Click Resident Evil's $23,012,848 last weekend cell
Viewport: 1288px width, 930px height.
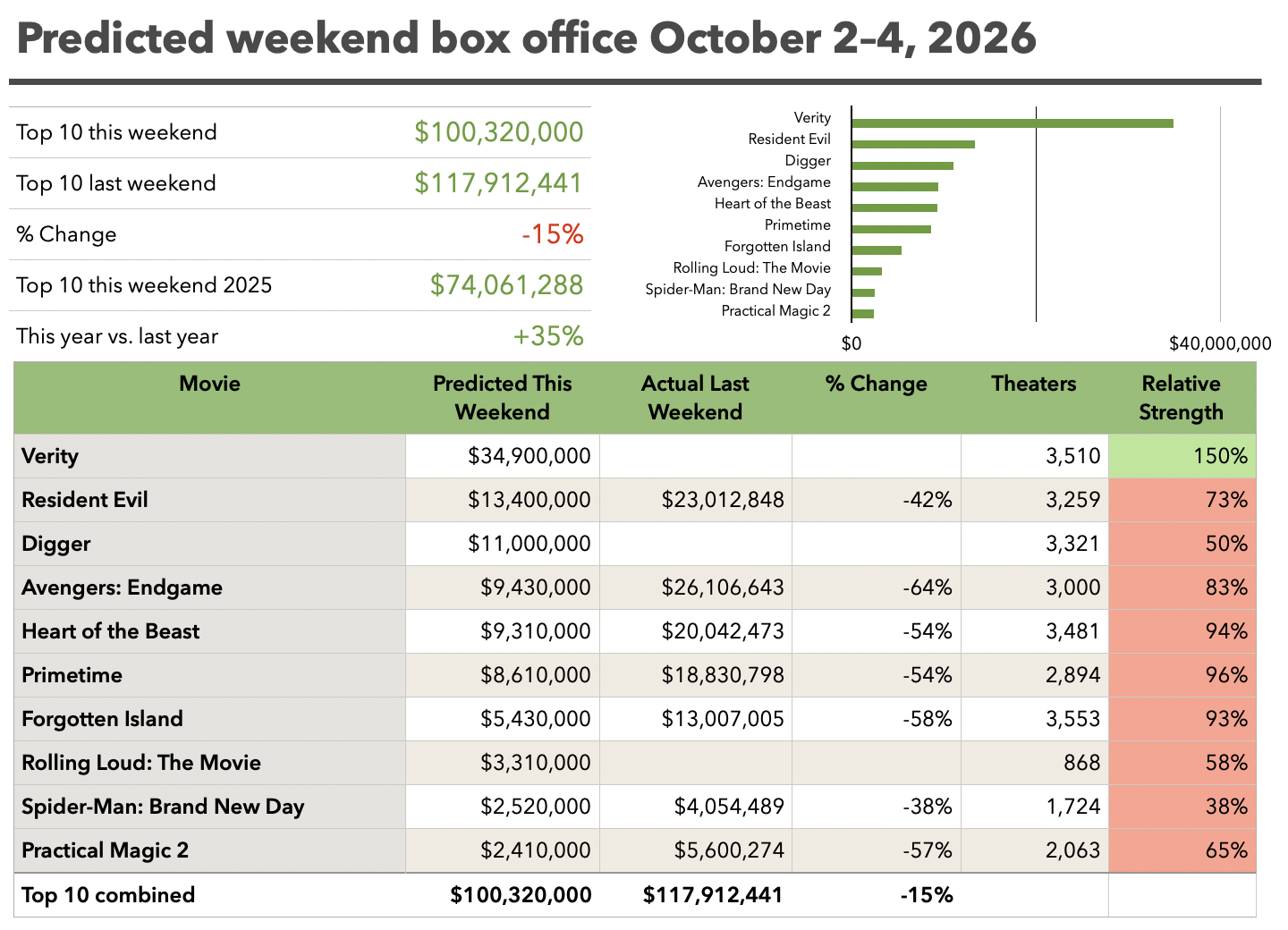coord(696,500)
